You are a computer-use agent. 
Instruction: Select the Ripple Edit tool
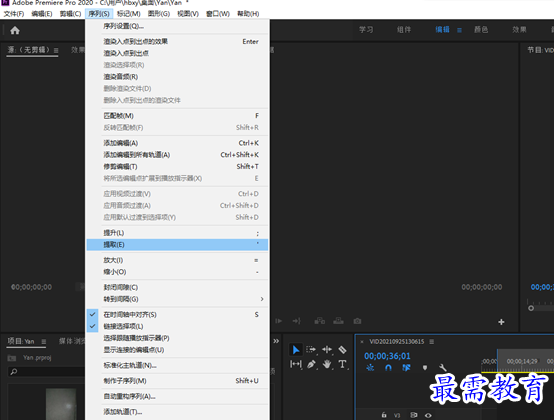(x=327, y=350)
